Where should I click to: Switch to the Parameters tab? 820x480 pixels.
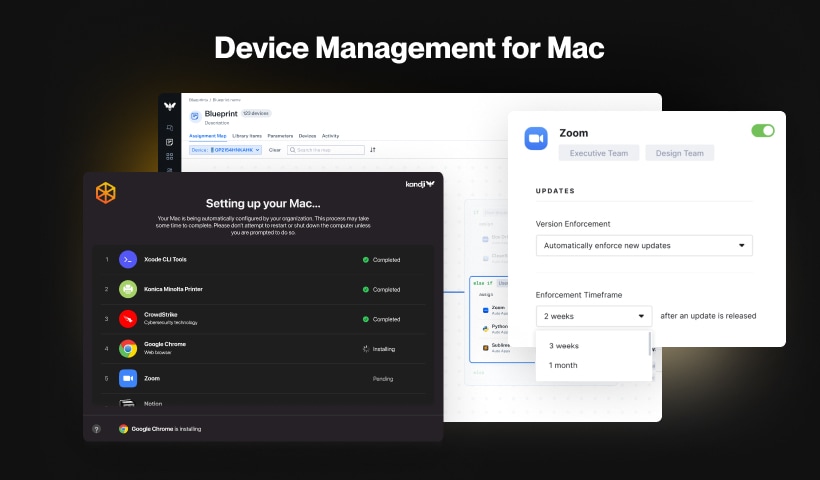[x=280, y=136]
